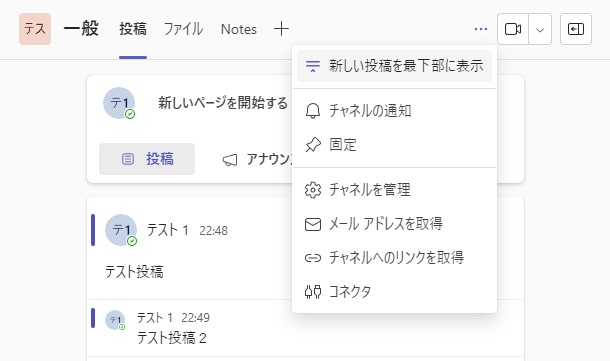Switch to the Notes tab

pyautogui.click(x=239, y=29)
